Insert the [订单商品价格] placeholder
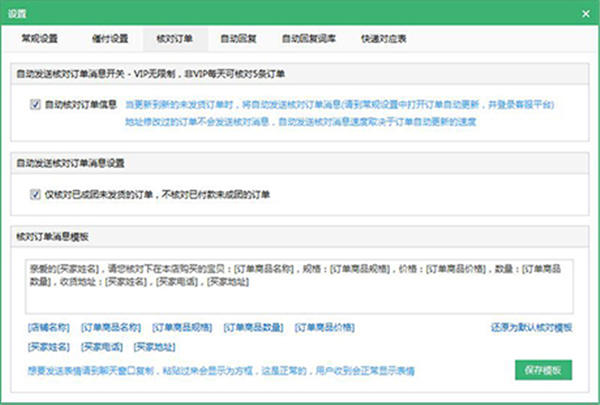Viewport: 600px width, 405px height. (324, 327)
